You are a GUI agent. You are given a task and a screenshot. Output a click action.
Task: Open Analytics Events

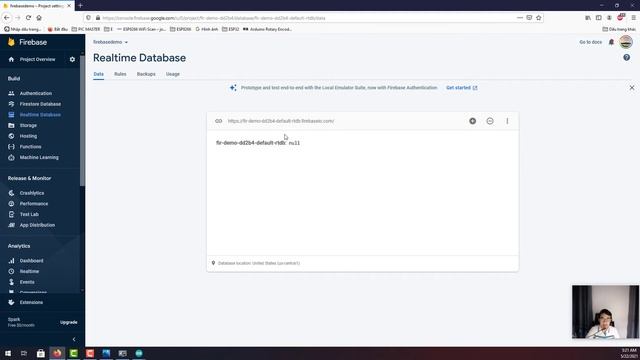[27, 282]
